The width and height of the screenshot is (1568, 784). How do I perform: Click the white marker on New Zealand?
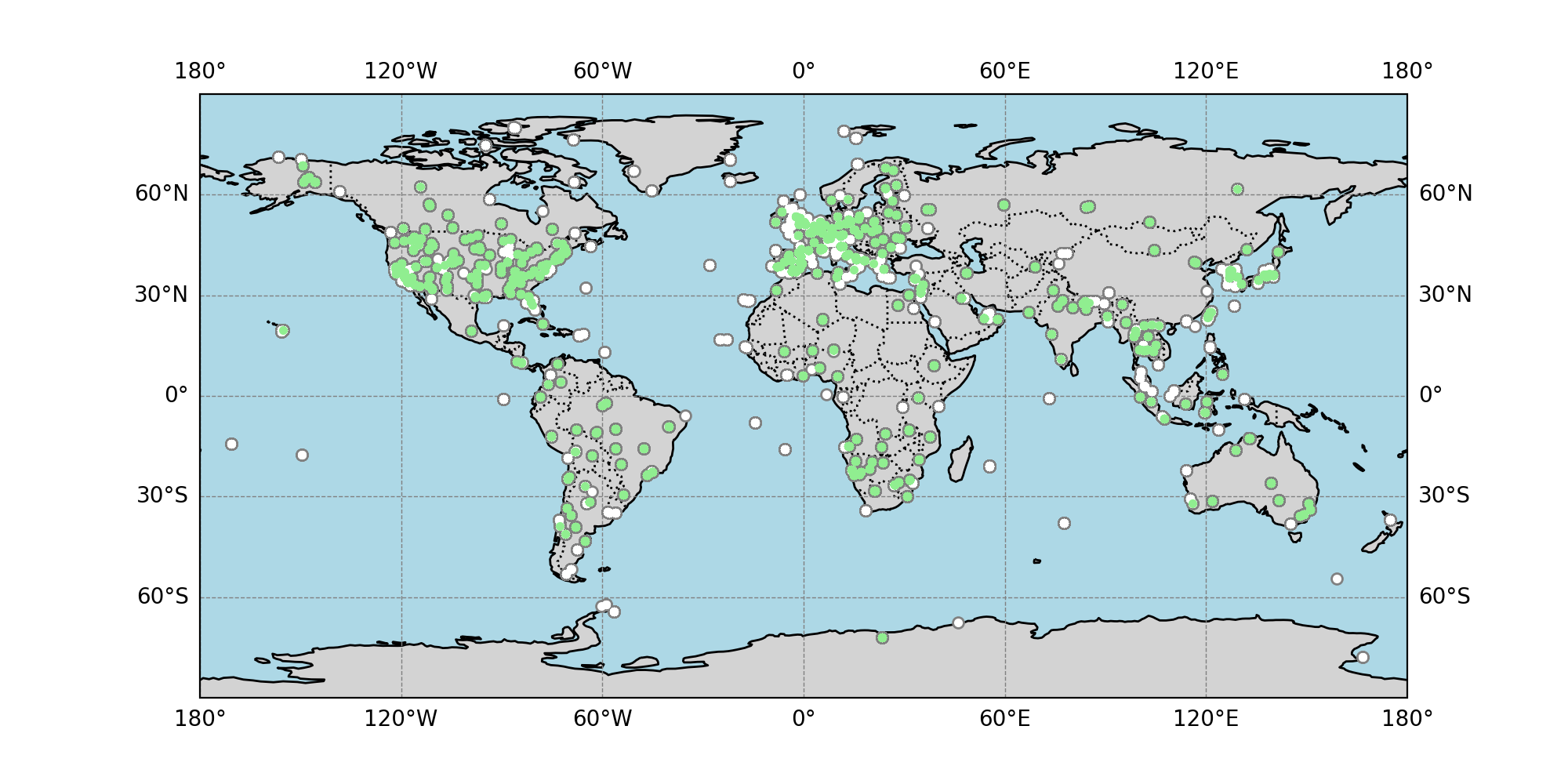[x=1390, y=521]
